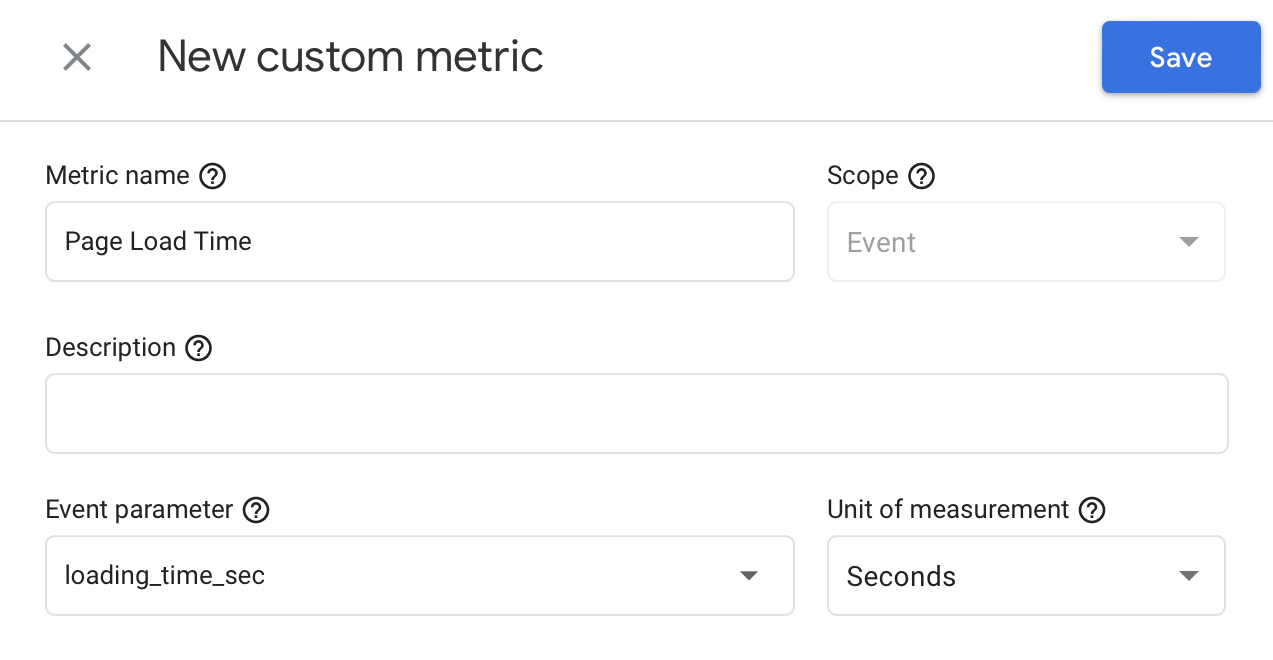Show help for the Description field
The width and height of the screenshot is (1273, 660).
pyautogui.click(x=199, y=348)
